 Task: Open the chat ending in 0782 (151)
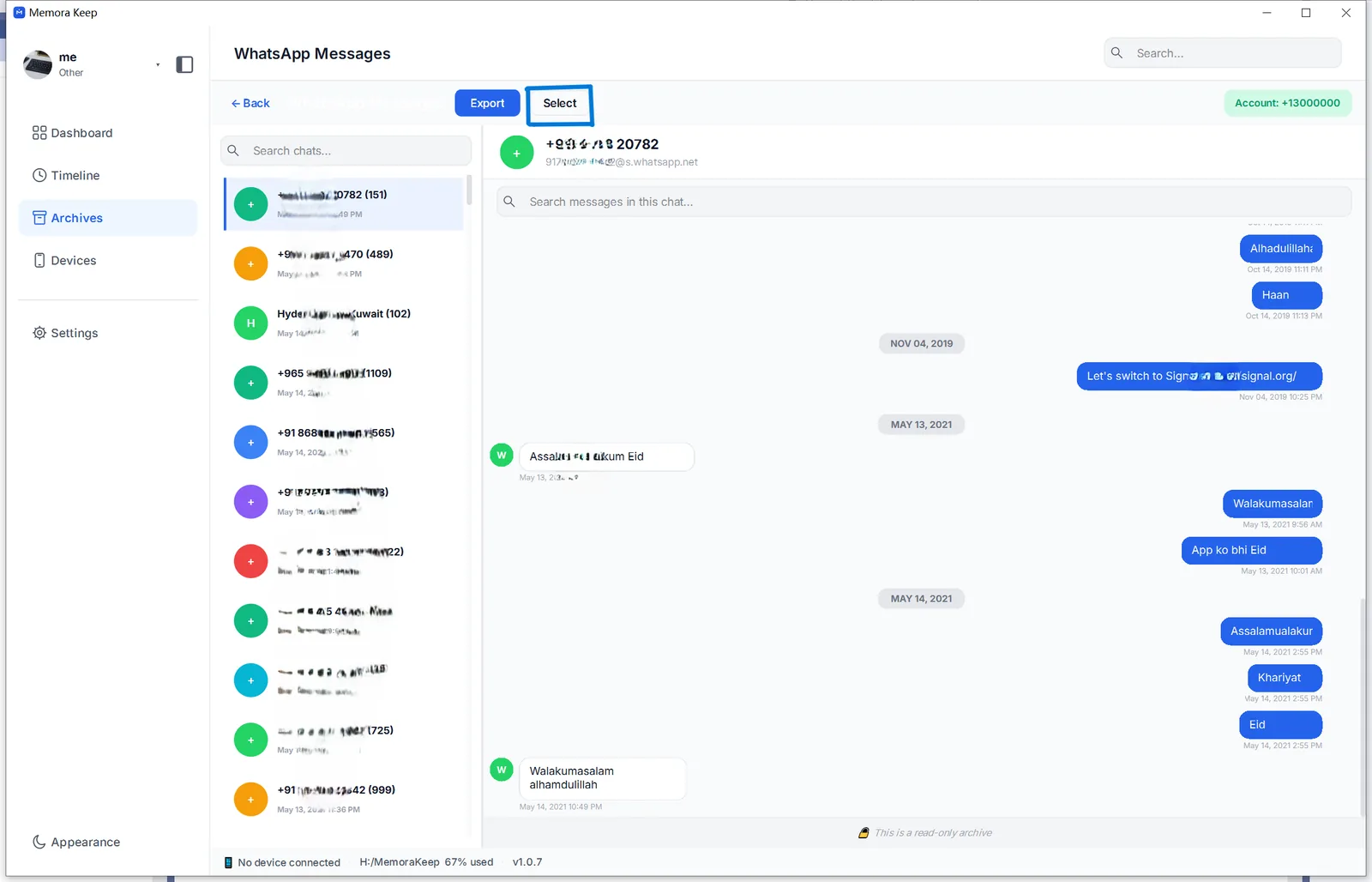344,204
